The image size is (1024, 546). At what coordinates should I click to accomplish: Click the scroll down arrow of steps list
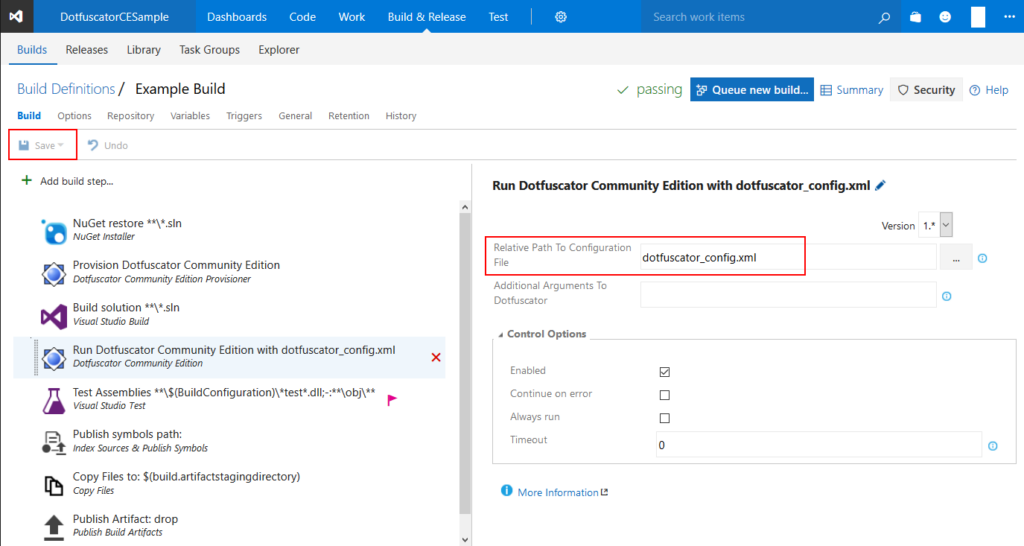pyautogui.click(x=465, y=539)
